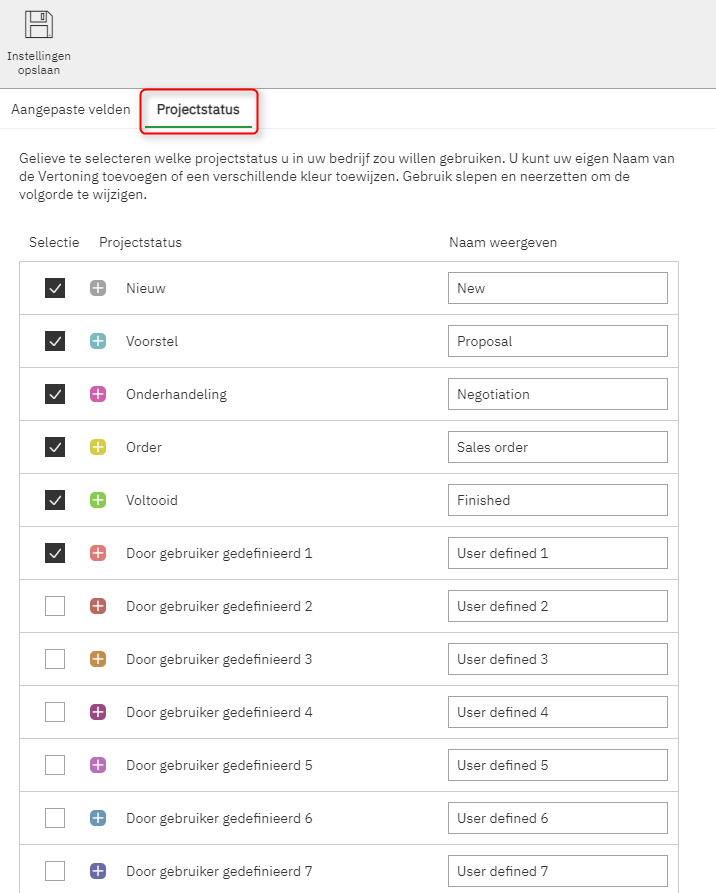
Task: Click the Instellingen opslaan save icon
Action: (39, 25)
